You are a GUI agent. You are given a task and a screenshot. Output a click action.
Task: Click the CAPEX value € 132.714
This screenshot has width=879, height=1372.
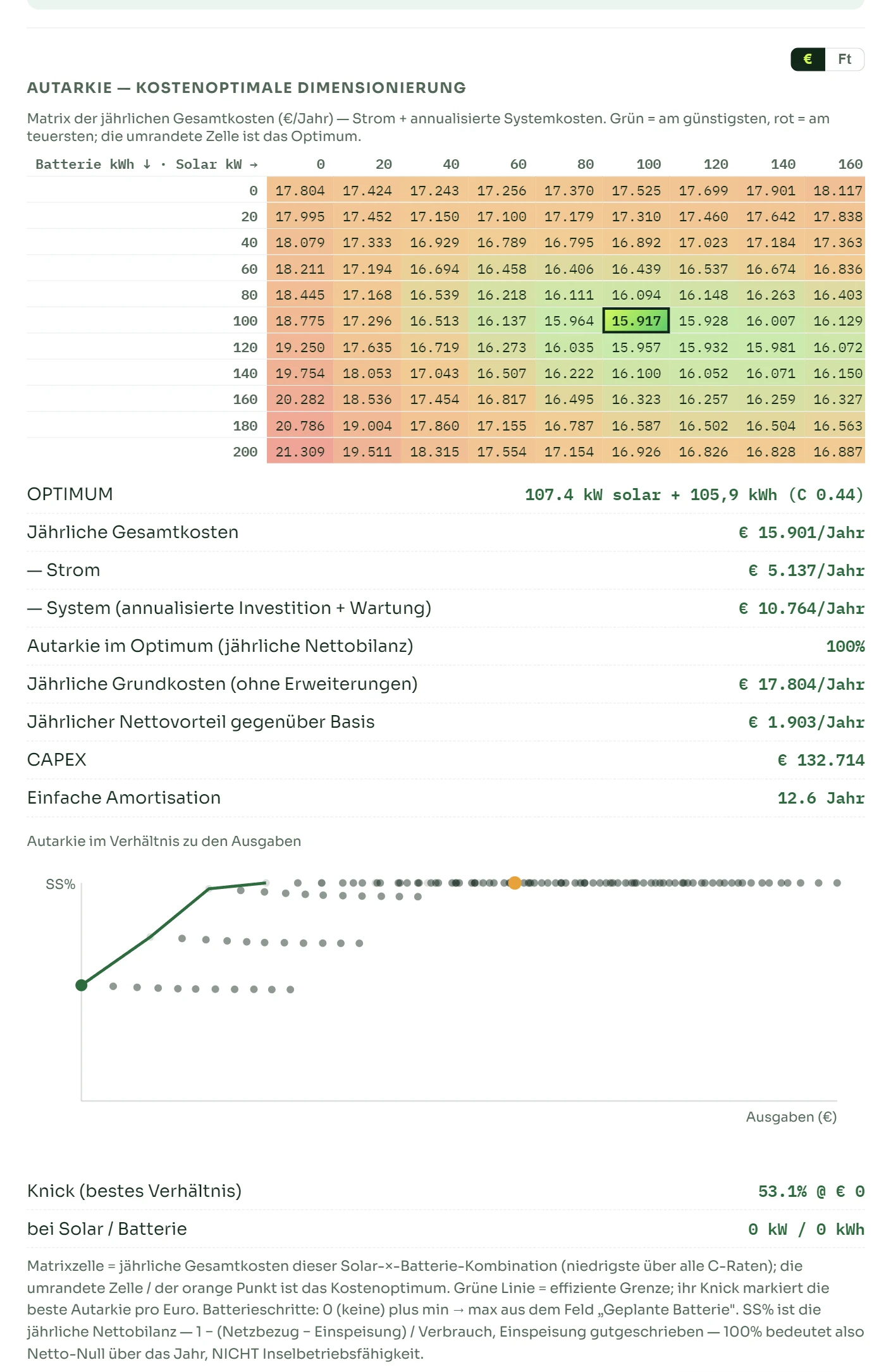point(821,760)
